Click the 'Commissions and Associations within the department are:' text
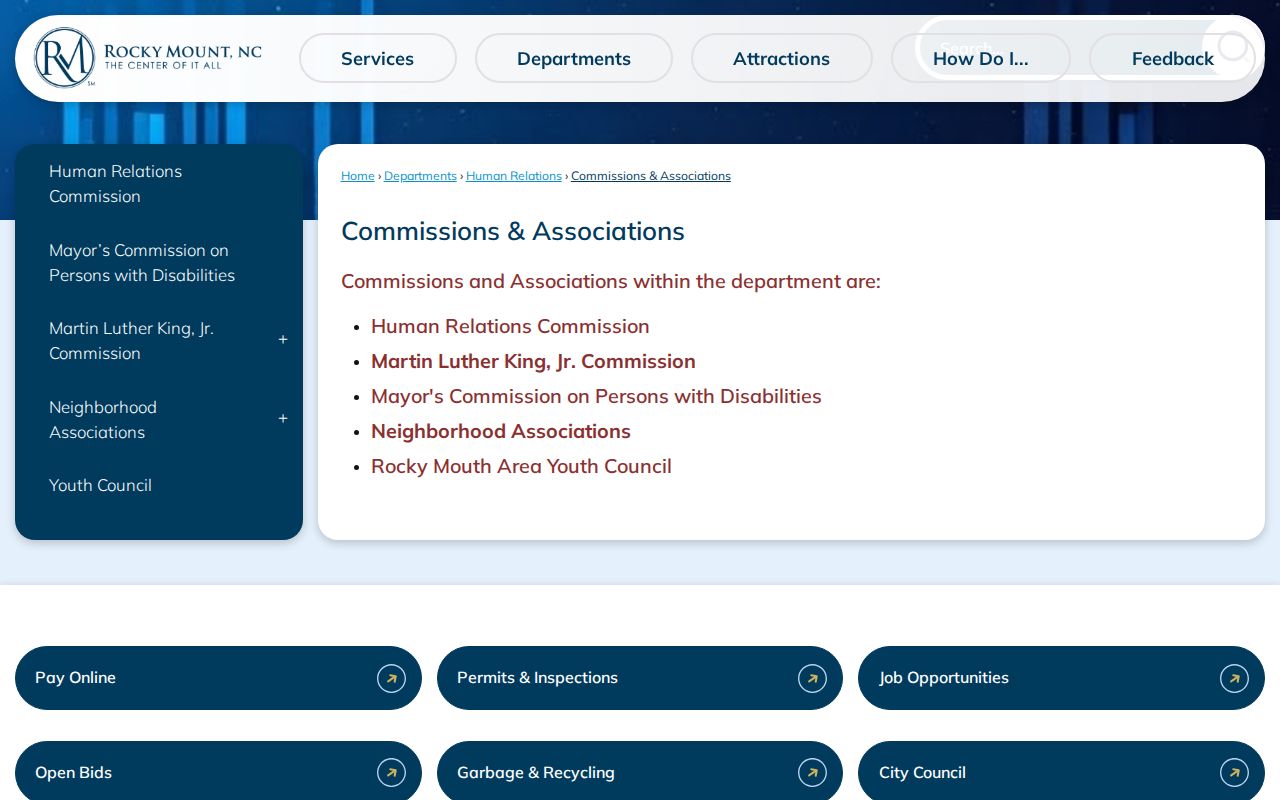1280x800 pixels. pos(611,281)
